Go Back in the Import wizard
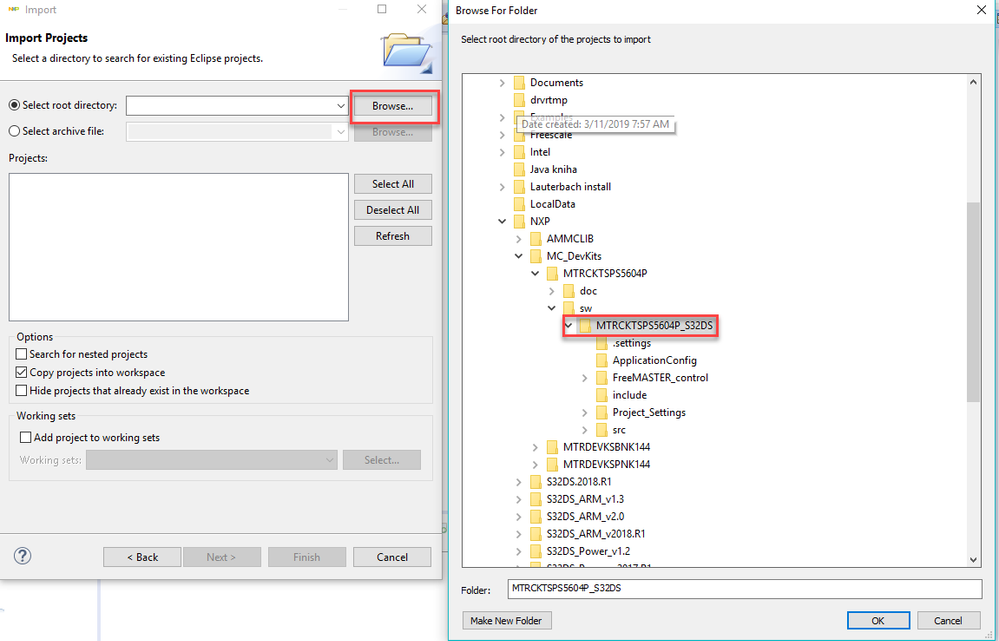Viewport: 999px width, 641px height. (142, 557)
